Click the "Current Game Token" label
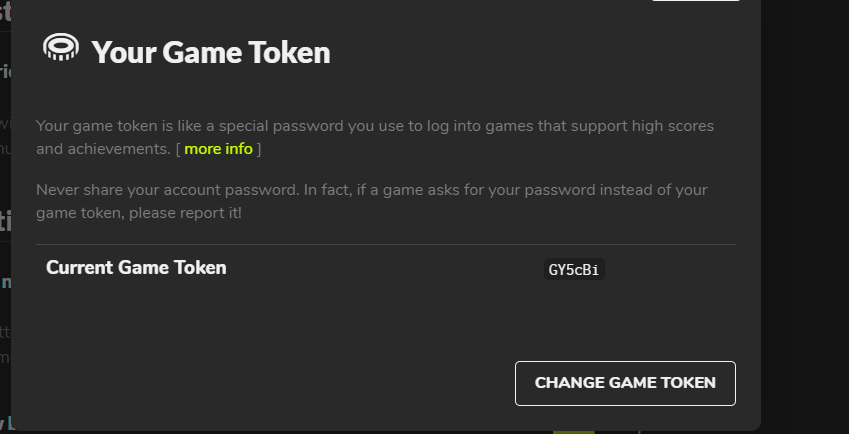 pos(136,268)
